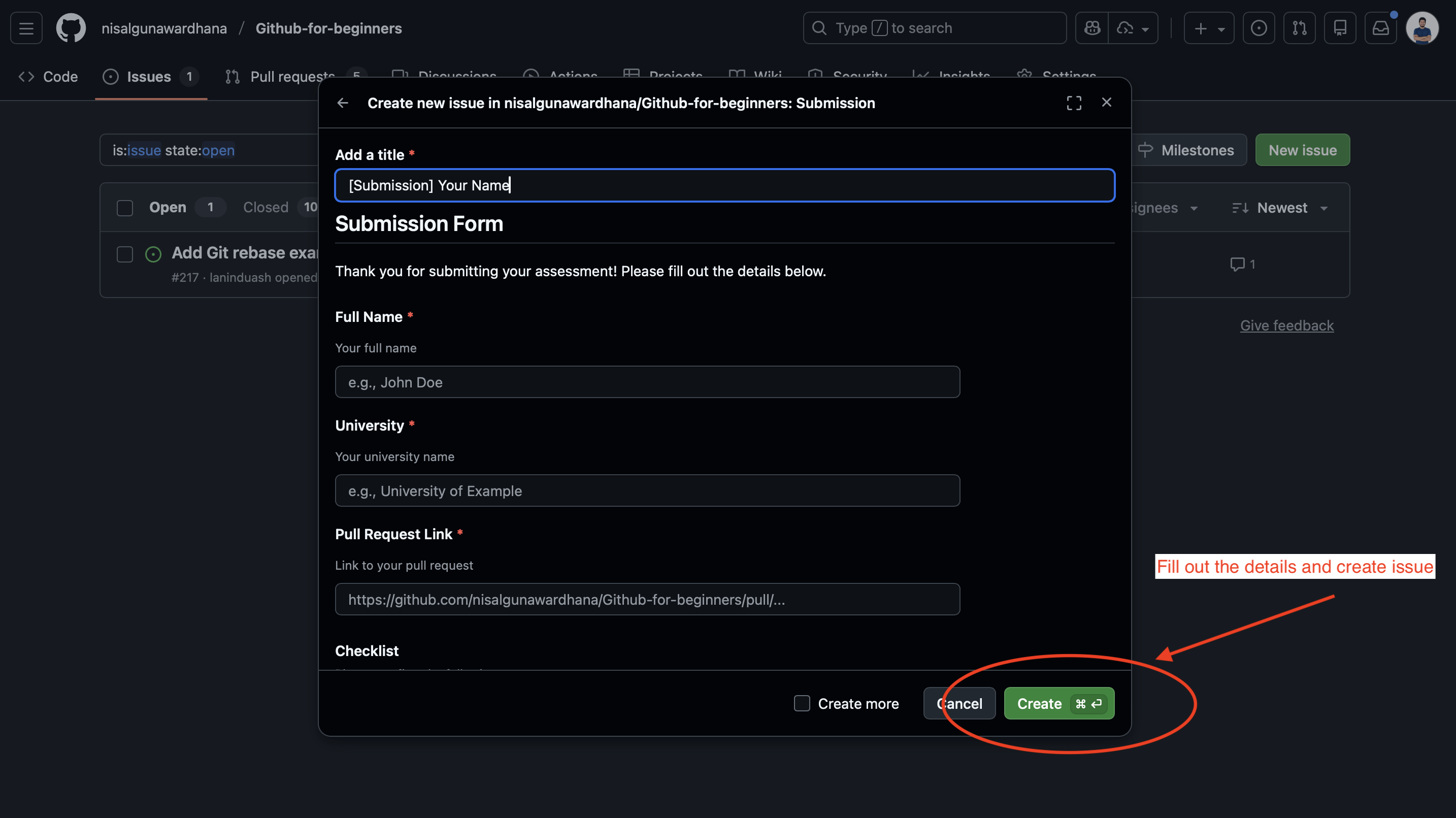
Task: Click the New issue button
Action: (1302, 150)
